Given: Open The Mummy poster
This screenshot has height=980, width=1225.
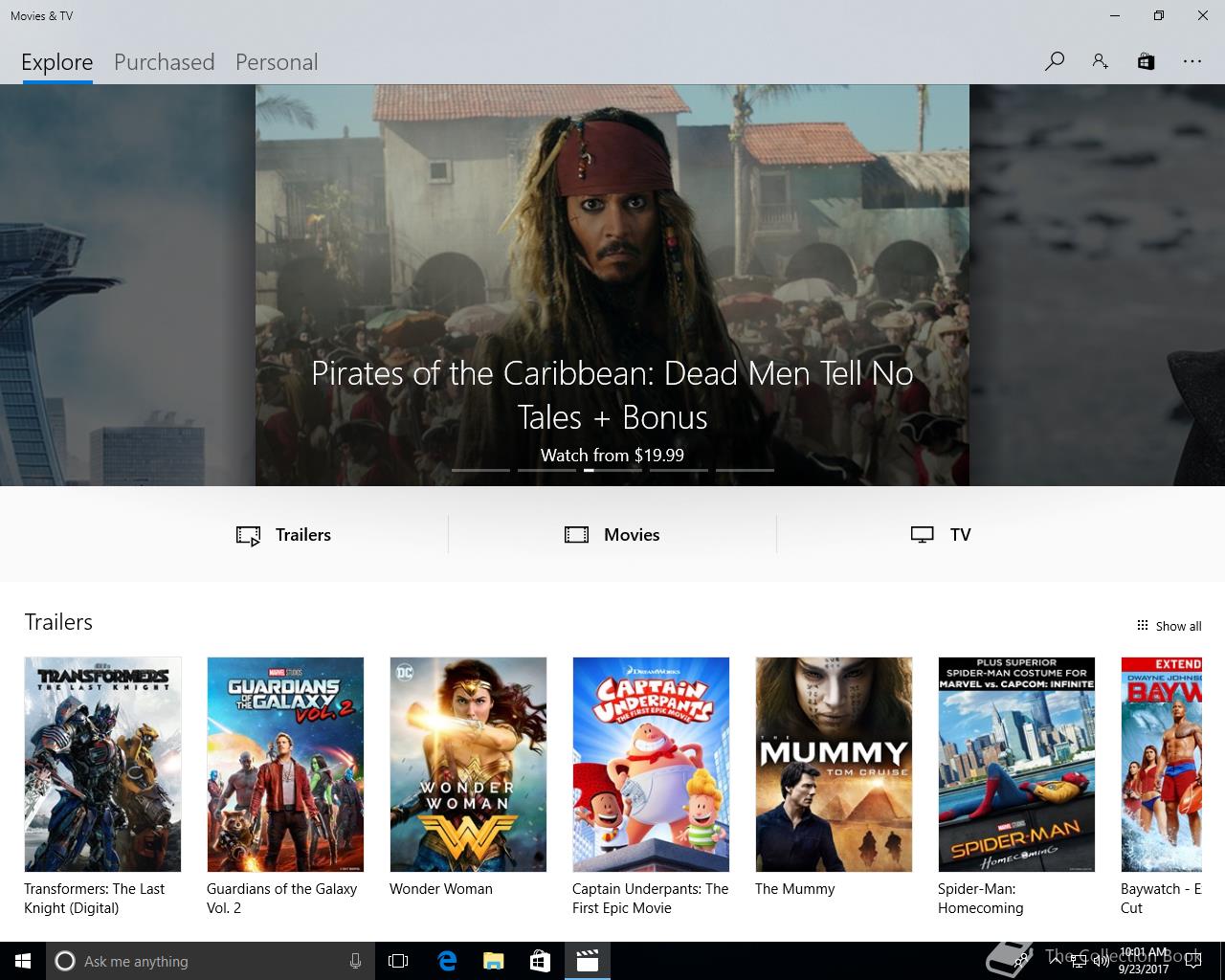Looking at the screenshot, I should tap(834, 764).
